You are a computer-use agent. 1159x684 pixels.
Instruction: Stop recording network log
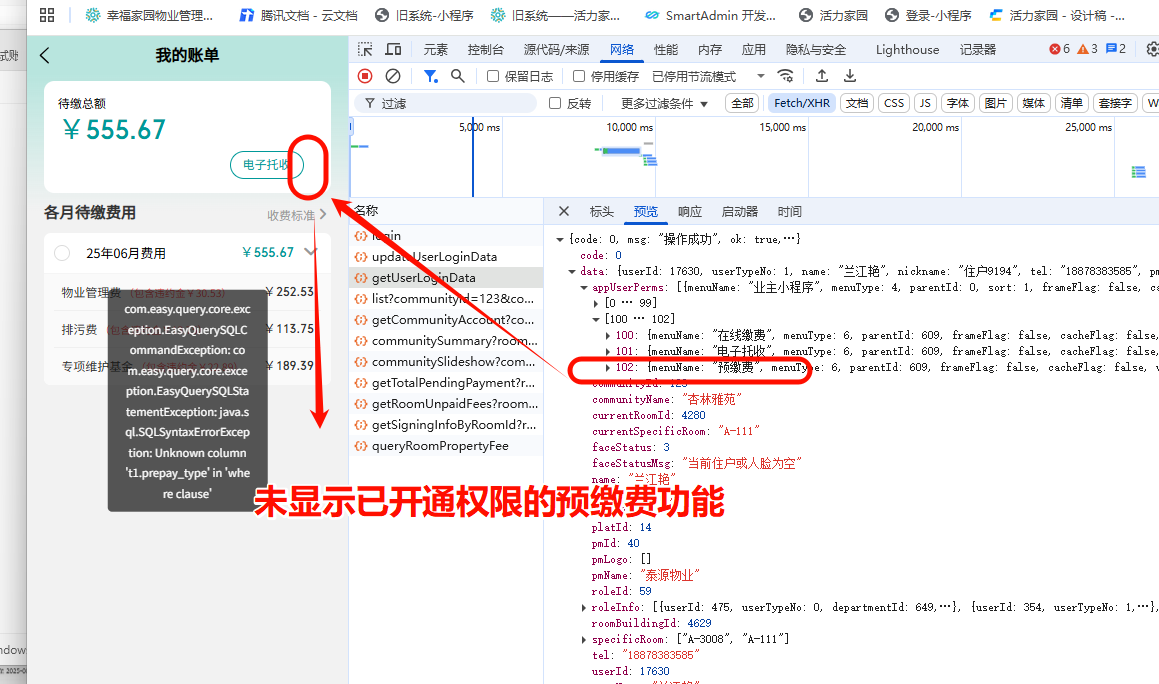365,76
